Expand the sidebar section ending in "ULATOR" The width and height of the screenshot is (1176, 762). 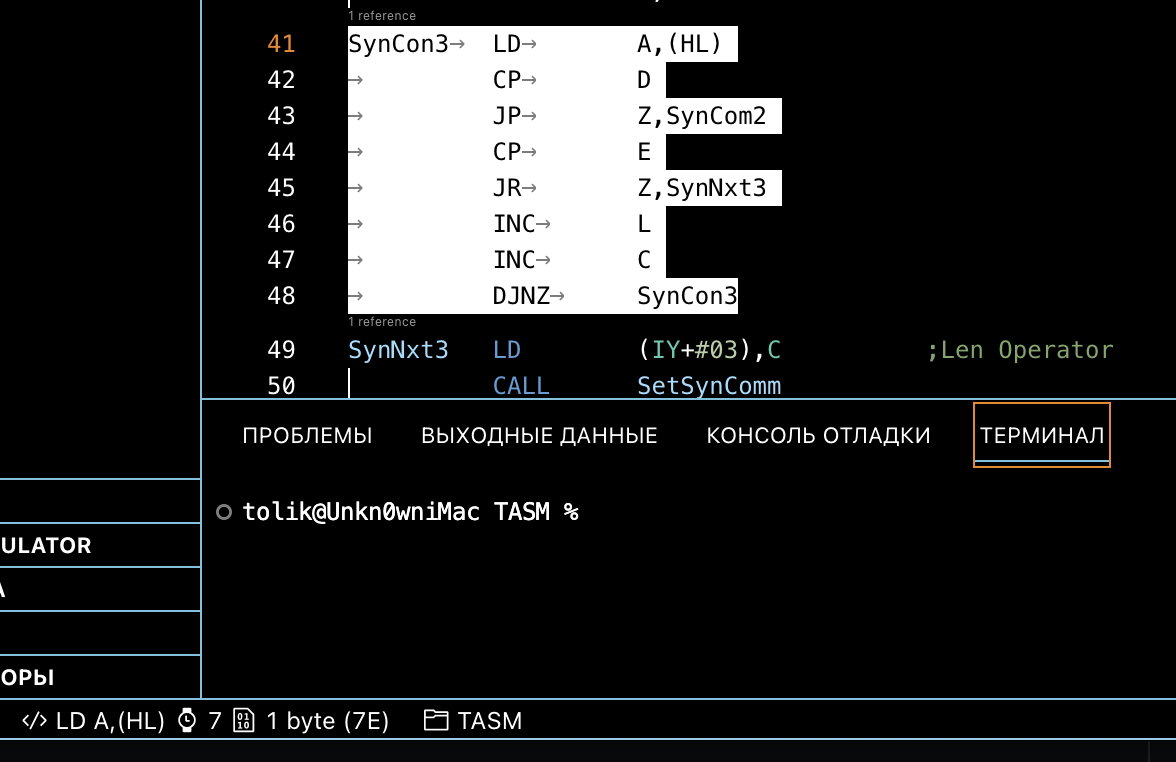coord(100,545)
